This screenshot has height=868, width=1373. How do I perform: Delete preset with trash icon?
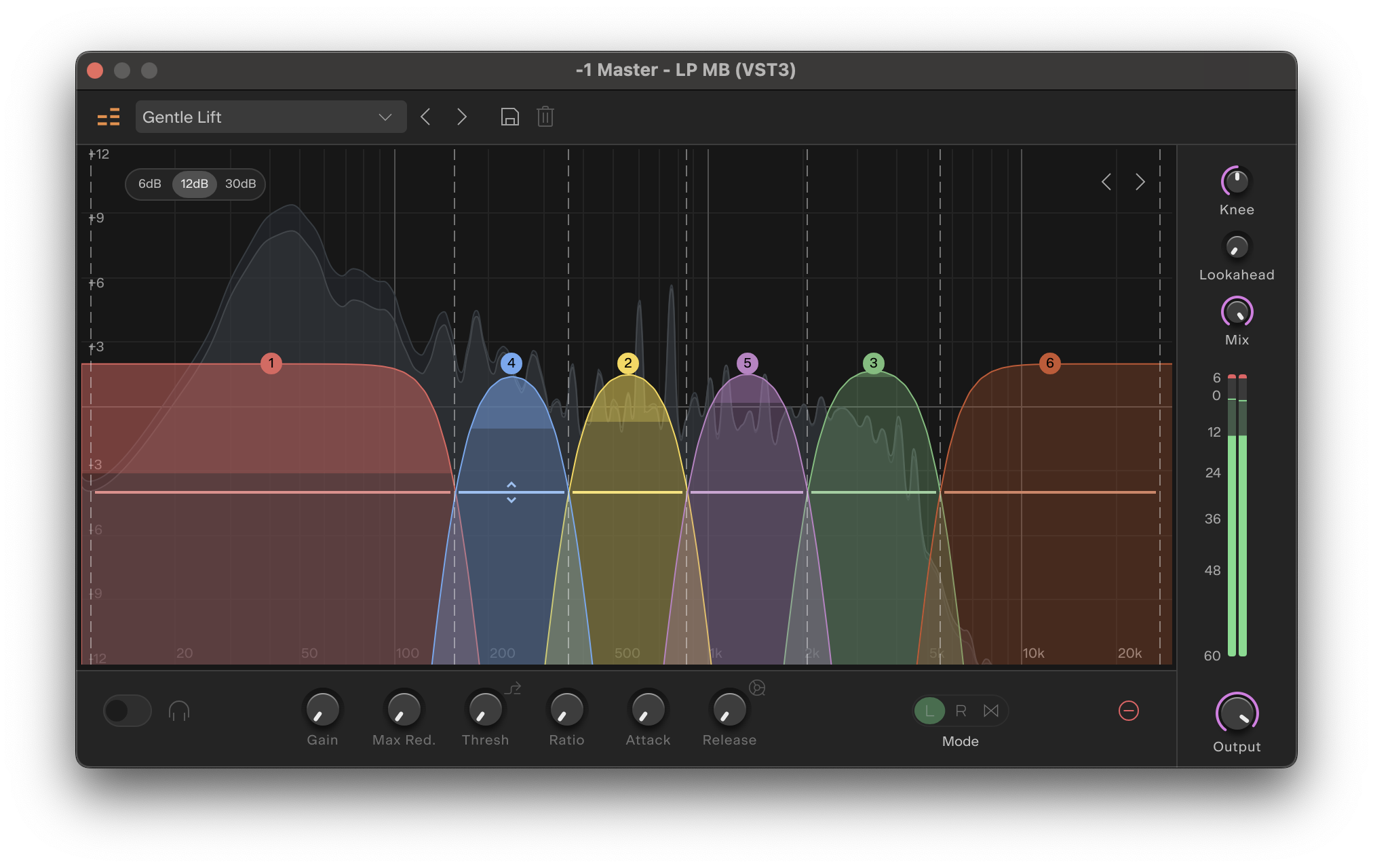tap(545, 117)
